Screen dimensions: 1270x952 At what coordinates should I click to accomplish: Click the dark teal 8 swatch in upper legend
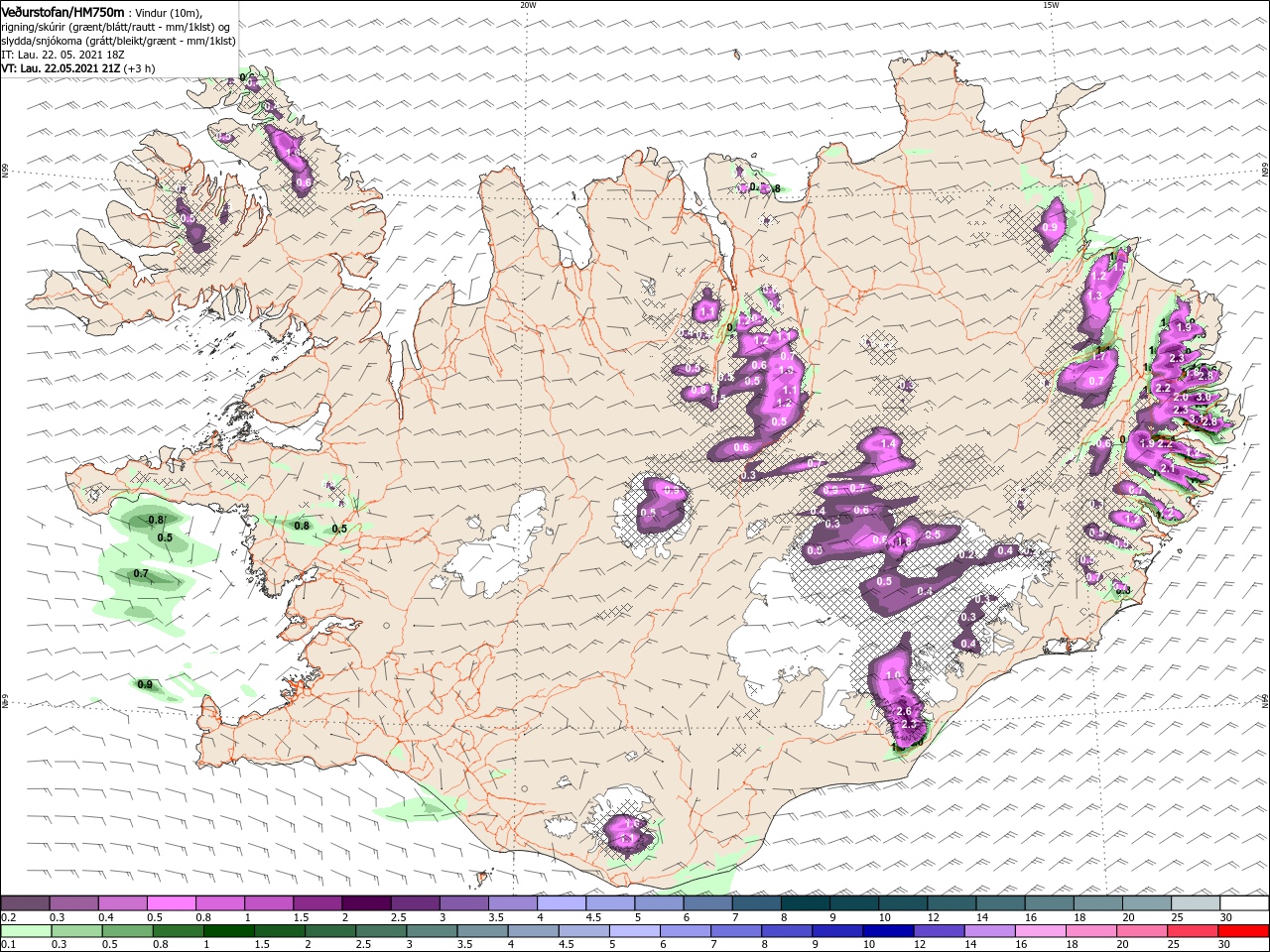click(806, 903)
